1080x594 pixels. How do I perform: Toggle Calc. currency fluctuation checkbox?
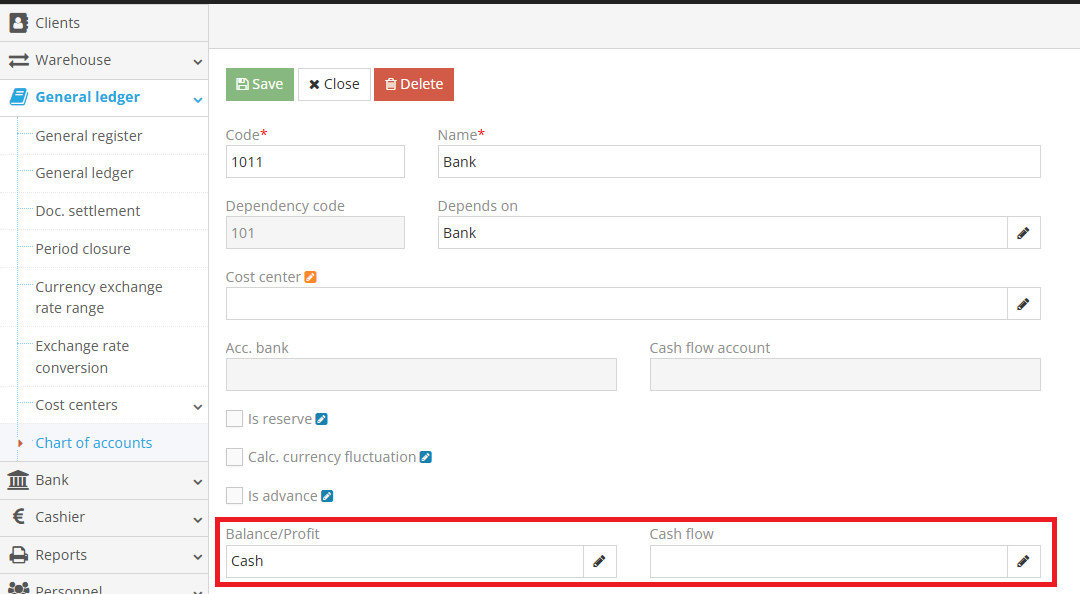pos(235,457)
